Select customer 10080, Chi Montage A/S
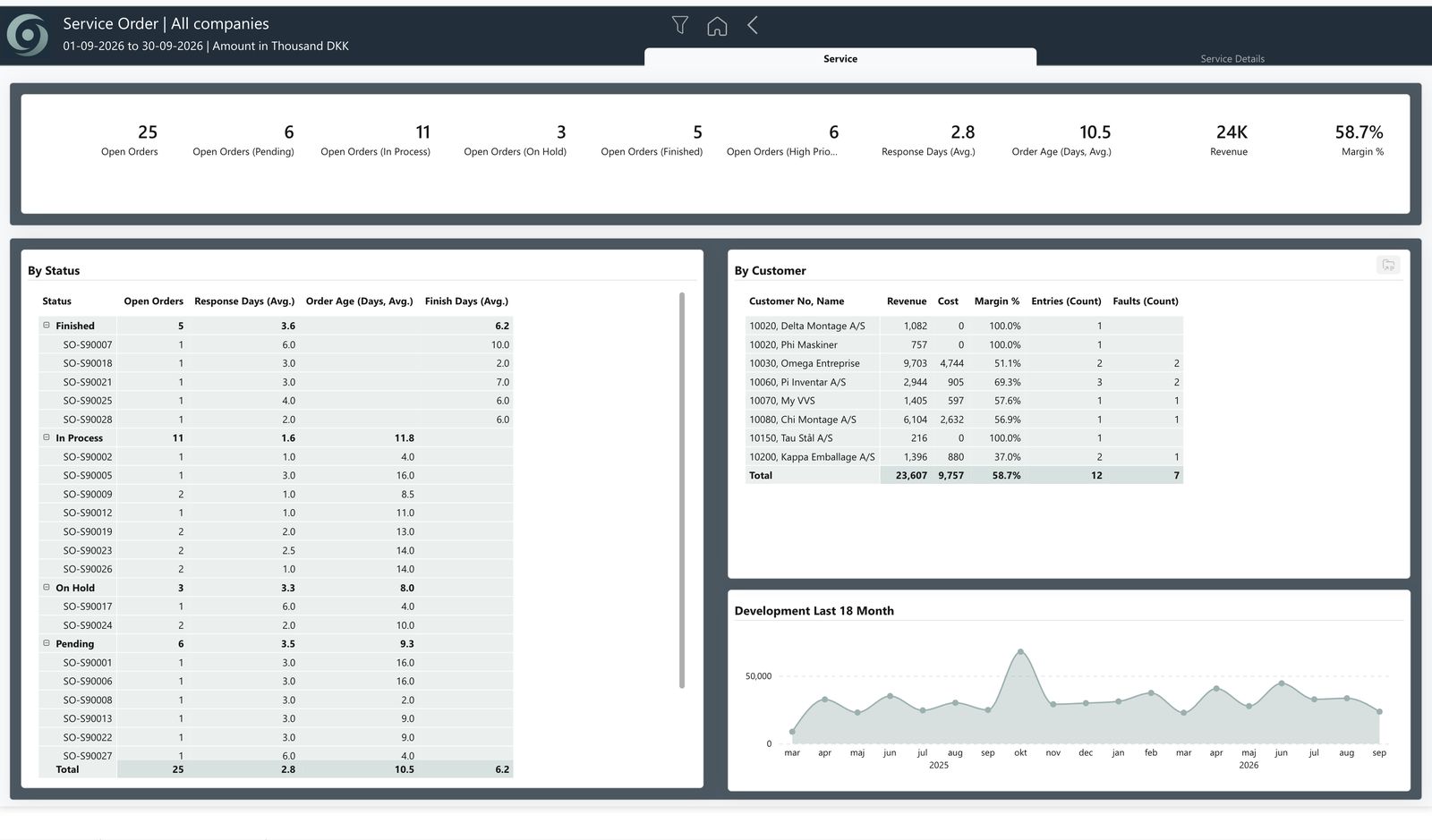Screen dimensions: 1432x840 [803, 420]
